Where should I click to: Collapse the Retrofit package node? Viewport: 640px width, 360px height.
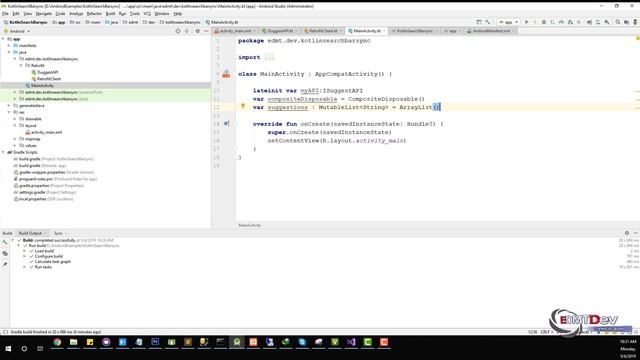pos(21,65)
